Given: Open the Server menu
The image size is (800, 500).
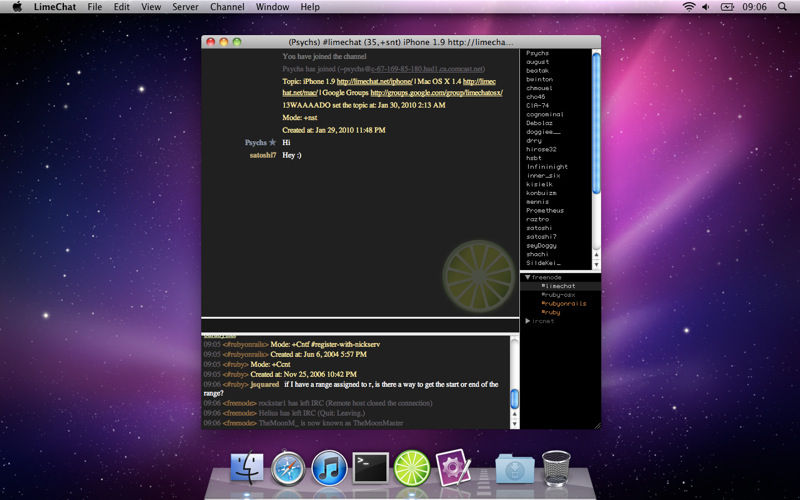Looking at the screenshot, I should point(185,7).
